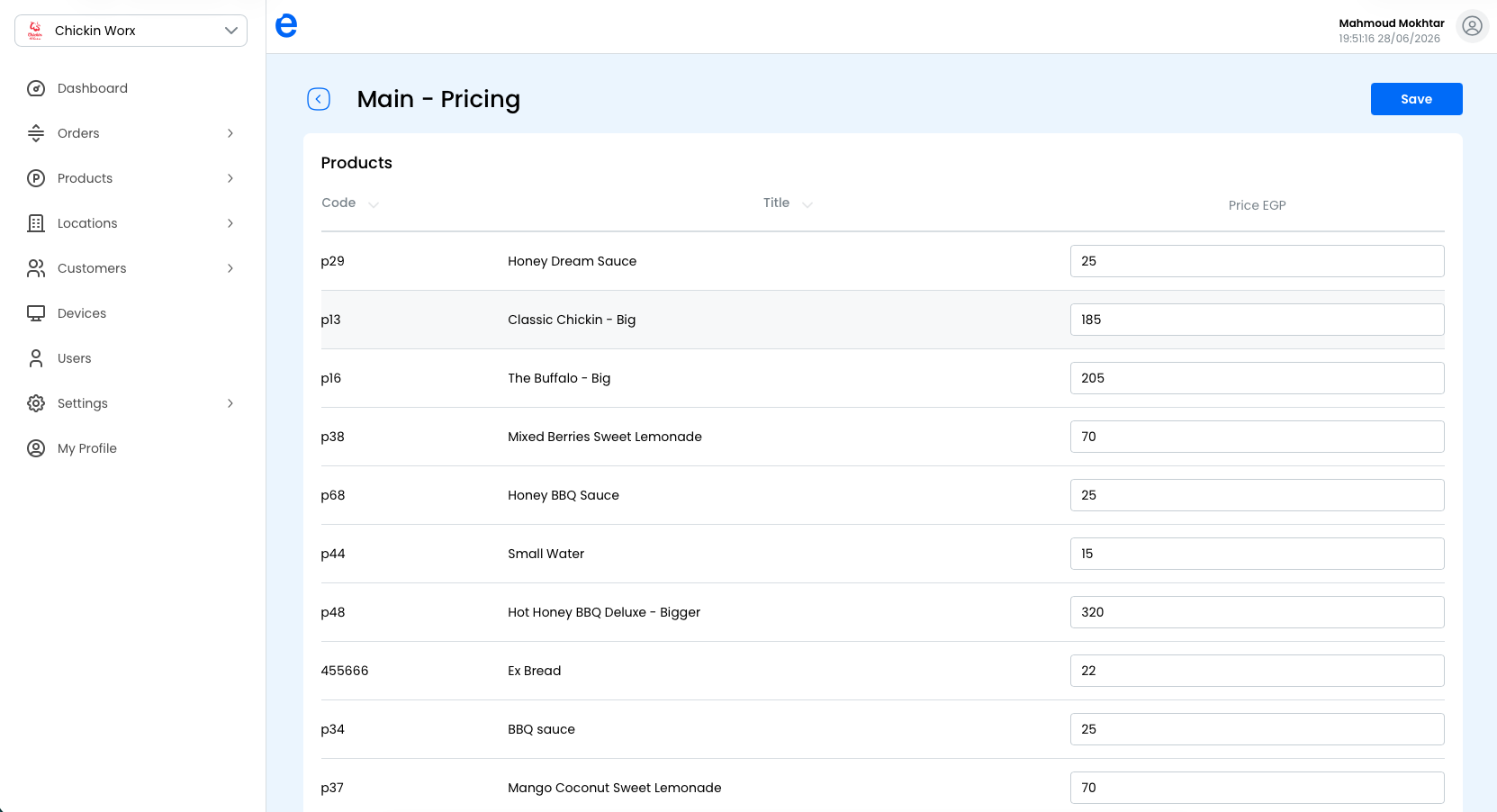Screen dimensions: 1497x812
Task: Edit the price field for Classic Chickin - Big
Action: pyautogui.click(x=1257, y=320)
